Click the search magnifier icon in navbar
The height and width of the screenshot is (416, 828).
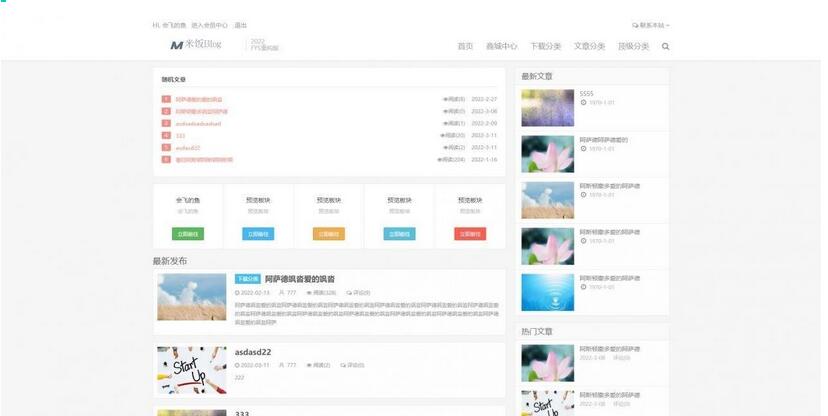666,46
